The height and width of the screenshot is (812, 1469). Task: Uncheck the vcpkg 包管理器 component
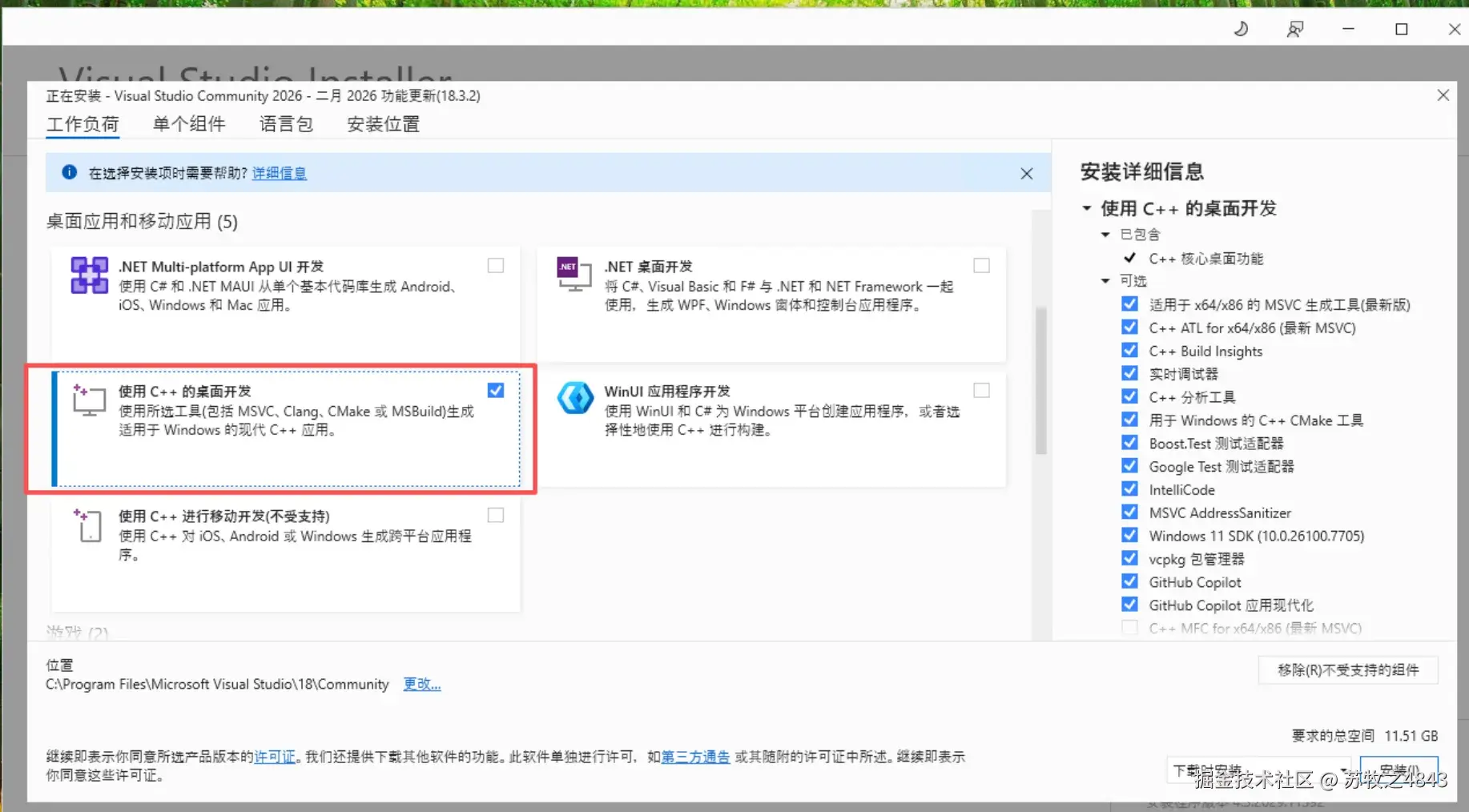click(1129, 559)
